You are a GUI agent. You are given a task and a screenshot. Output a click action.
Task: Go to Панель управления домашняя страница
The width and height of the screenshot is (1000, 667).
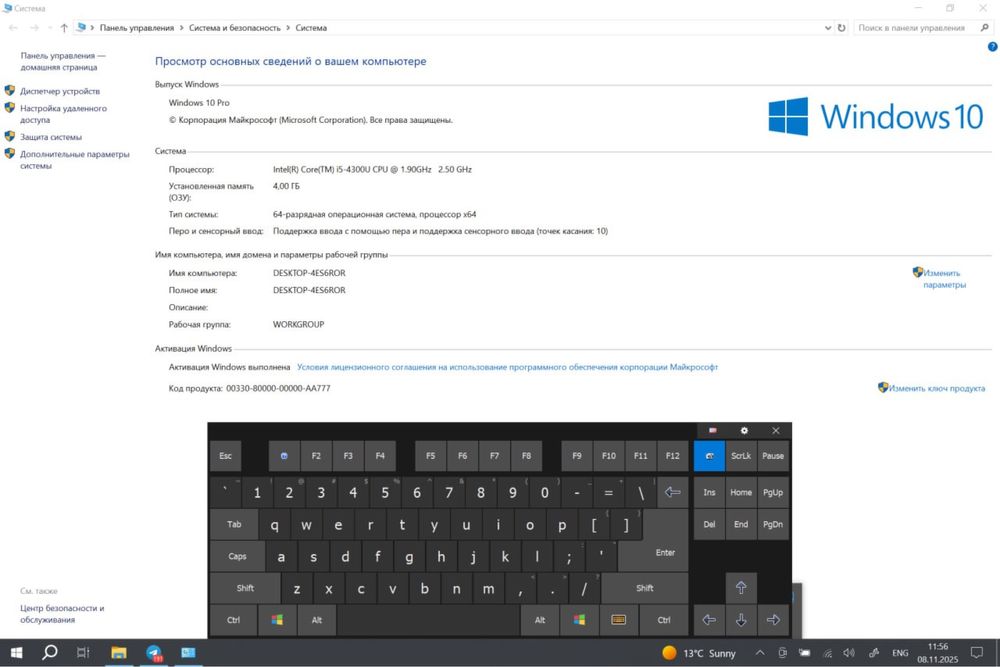point(62,61)
